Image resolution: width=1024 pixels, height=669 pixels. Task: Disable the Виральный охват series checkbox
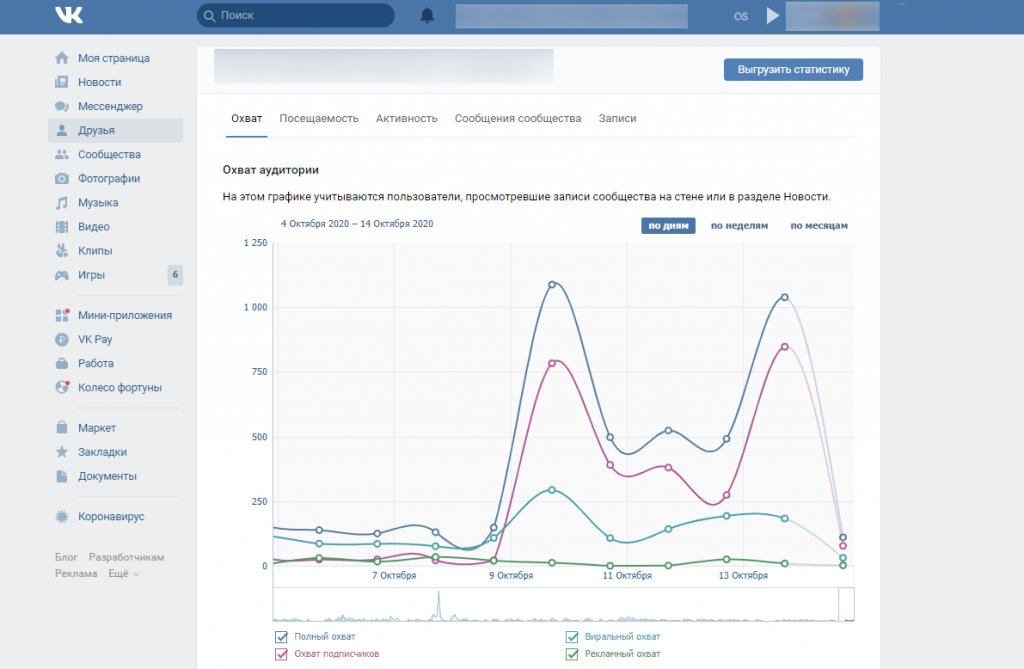pos(572,636)
